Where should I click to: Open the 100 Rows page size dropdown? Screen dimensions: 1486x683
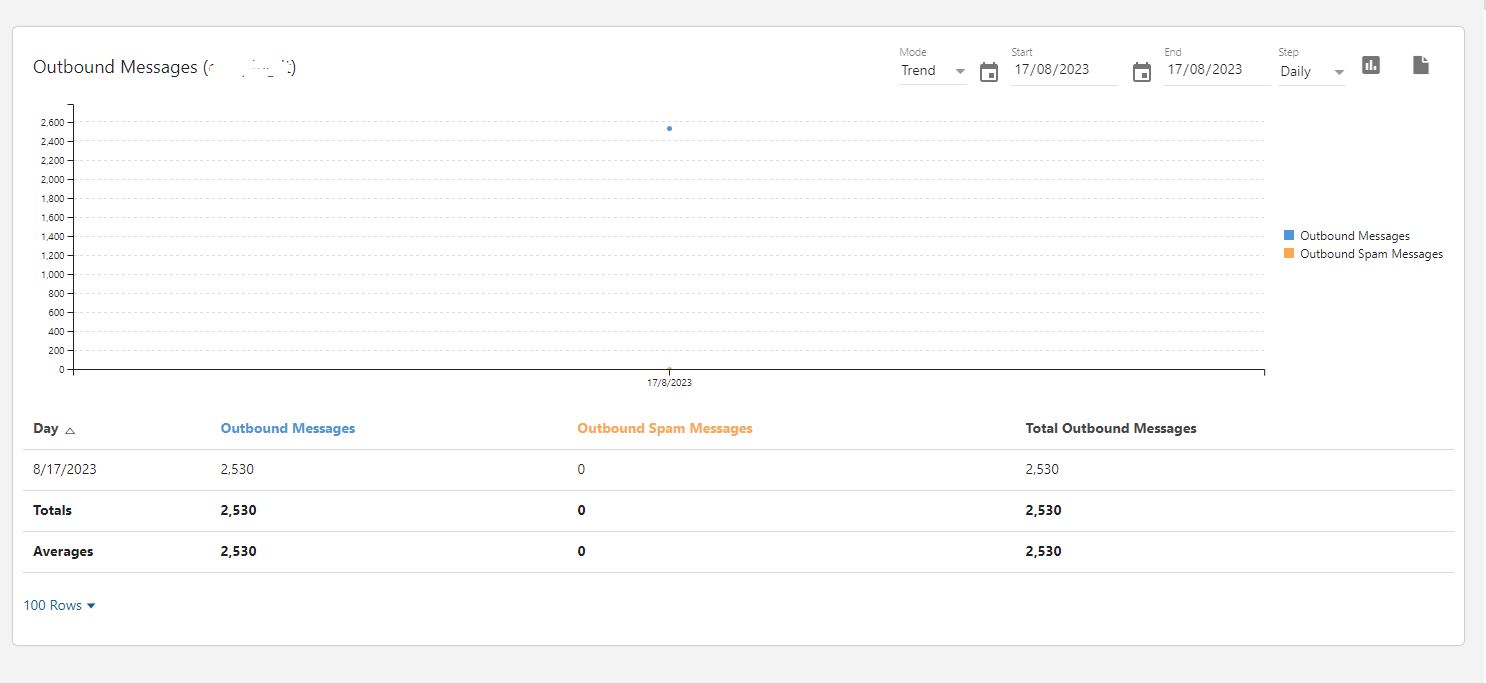pos(60,605)
